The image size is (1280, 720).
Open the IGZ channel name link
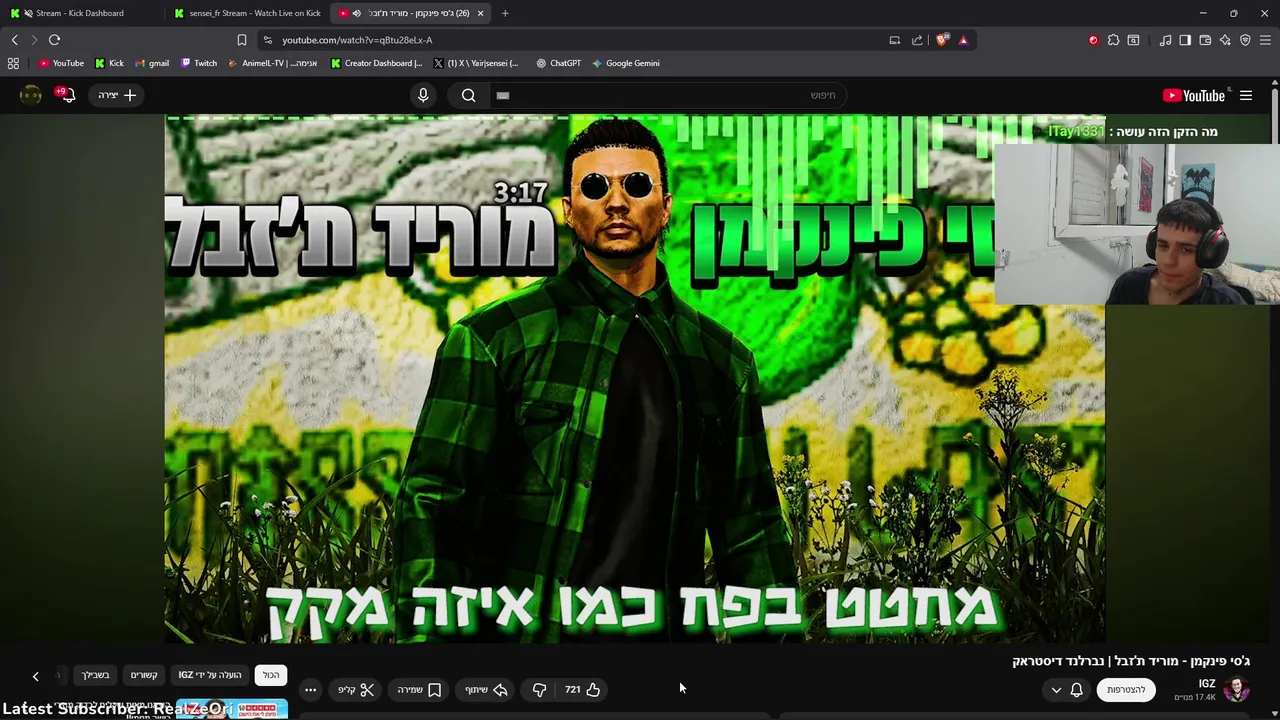point(1207,684)
